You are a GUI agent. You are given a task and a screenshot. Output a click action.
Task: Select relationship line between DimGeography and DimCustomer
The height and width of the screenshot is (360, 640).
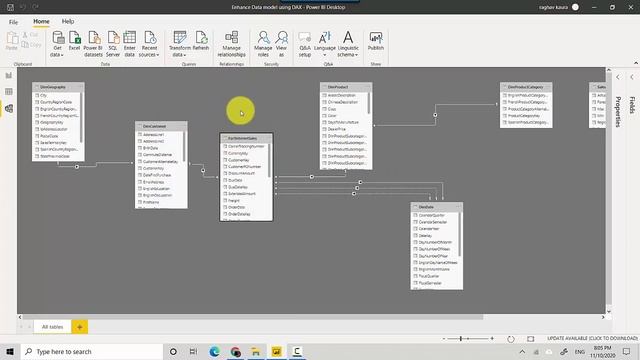(77, 167)
